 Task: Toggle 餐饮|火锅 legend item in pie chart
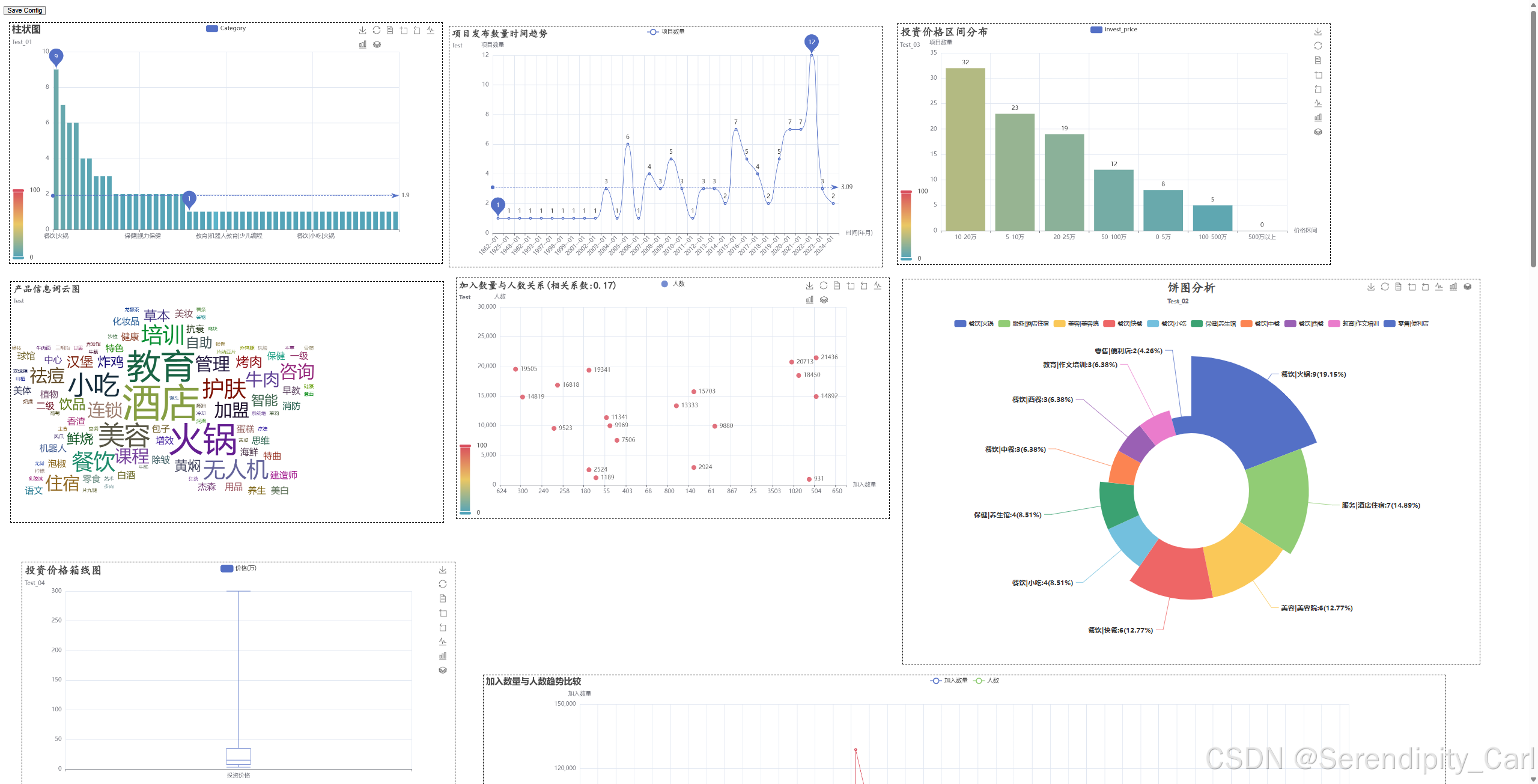click(973, 324)
